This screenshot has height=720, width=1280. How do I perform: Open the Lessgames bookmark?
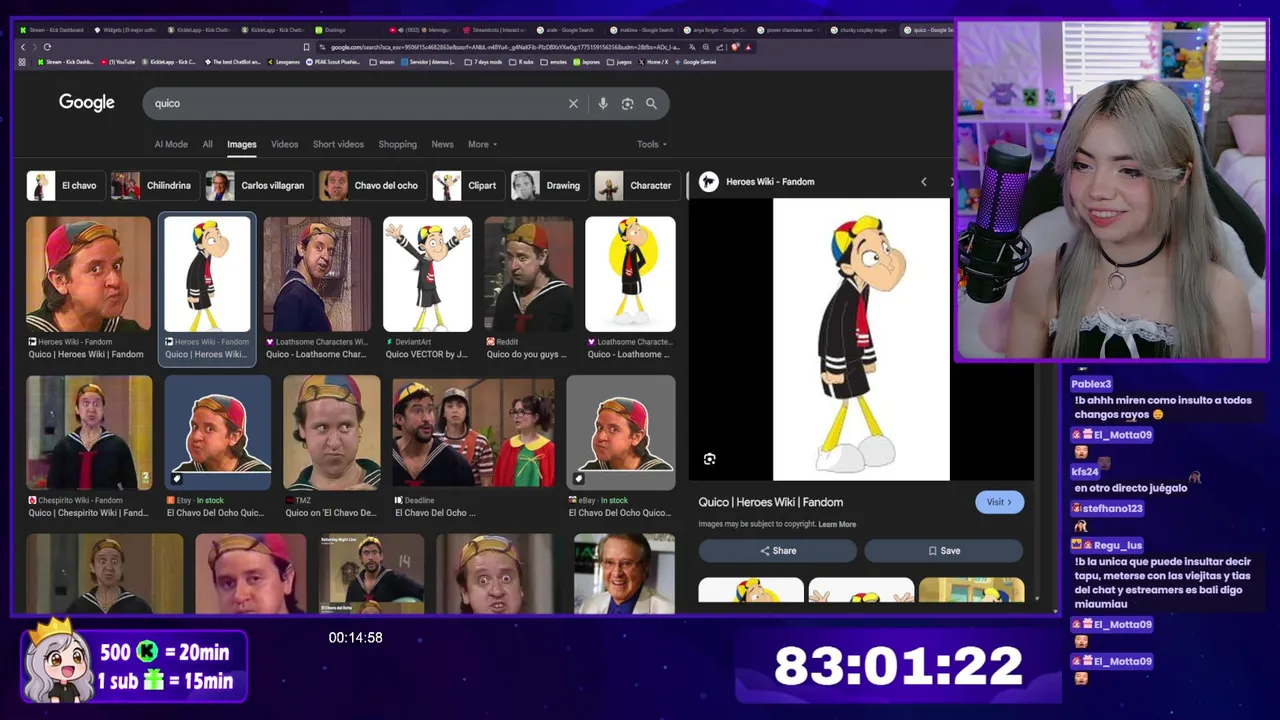(283, 62)
